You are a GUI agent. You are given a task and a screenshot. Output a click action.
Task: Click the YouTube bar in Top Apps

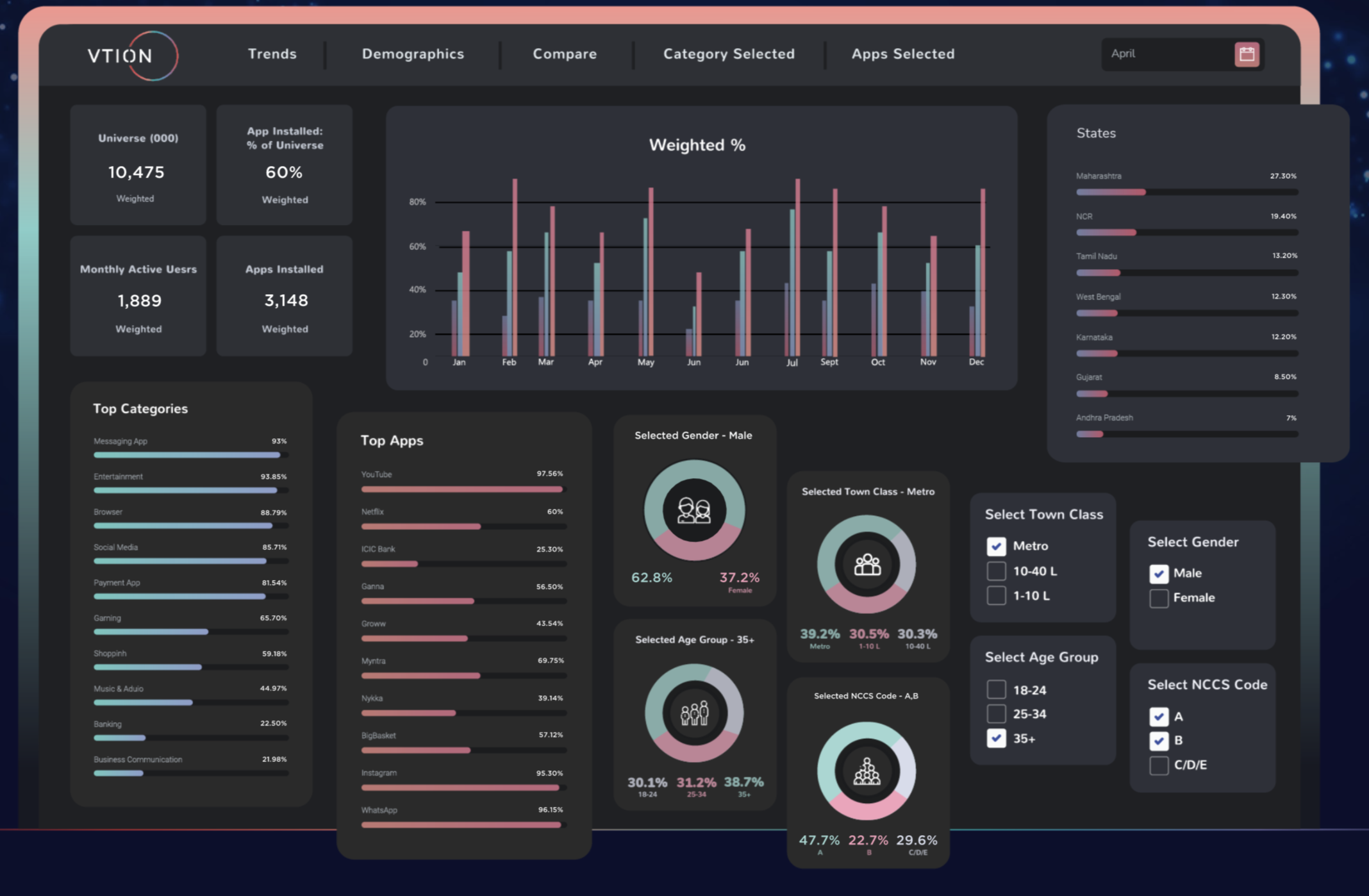pos(463,489)
